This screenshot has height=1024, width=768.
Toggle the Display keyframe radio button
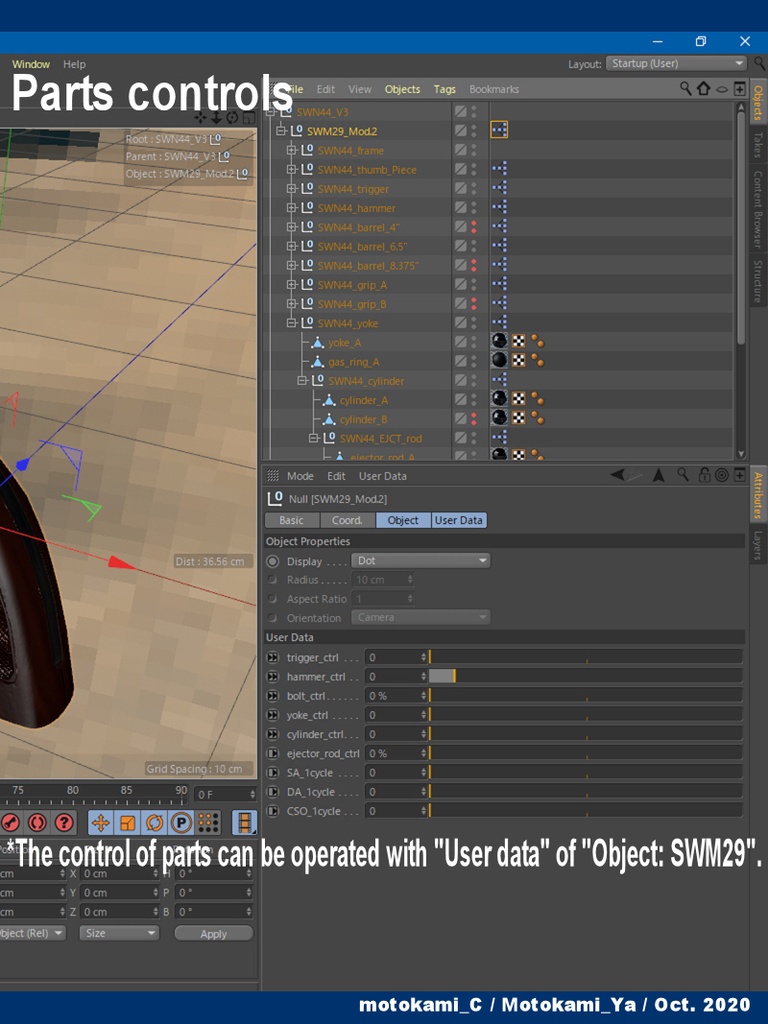(x=273, y=561)
